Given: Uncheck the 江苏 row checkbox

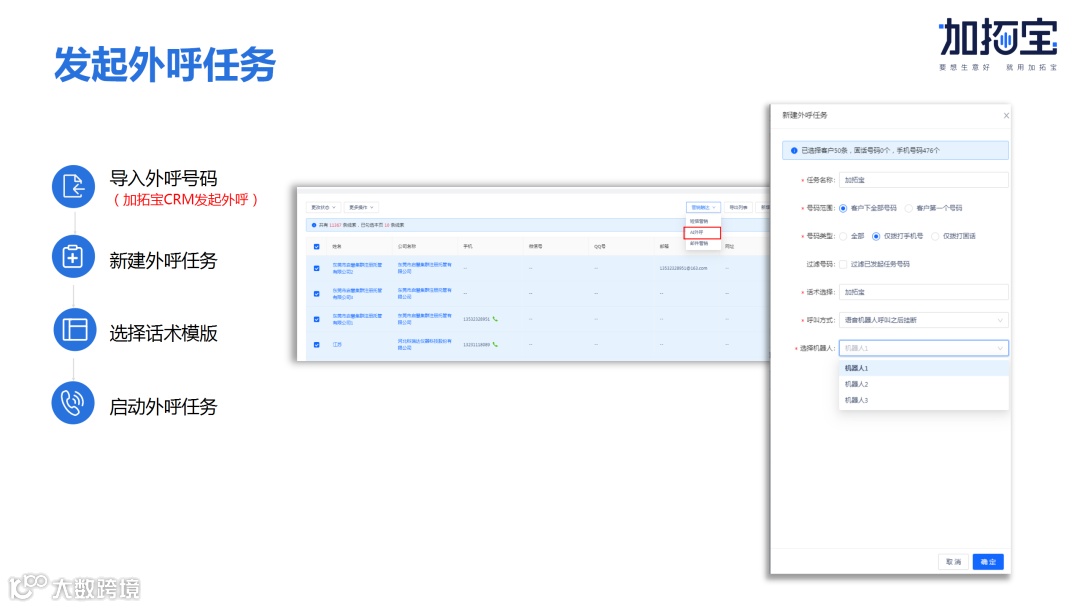Looking at the screenshot, I should click(x=317, y=345).
